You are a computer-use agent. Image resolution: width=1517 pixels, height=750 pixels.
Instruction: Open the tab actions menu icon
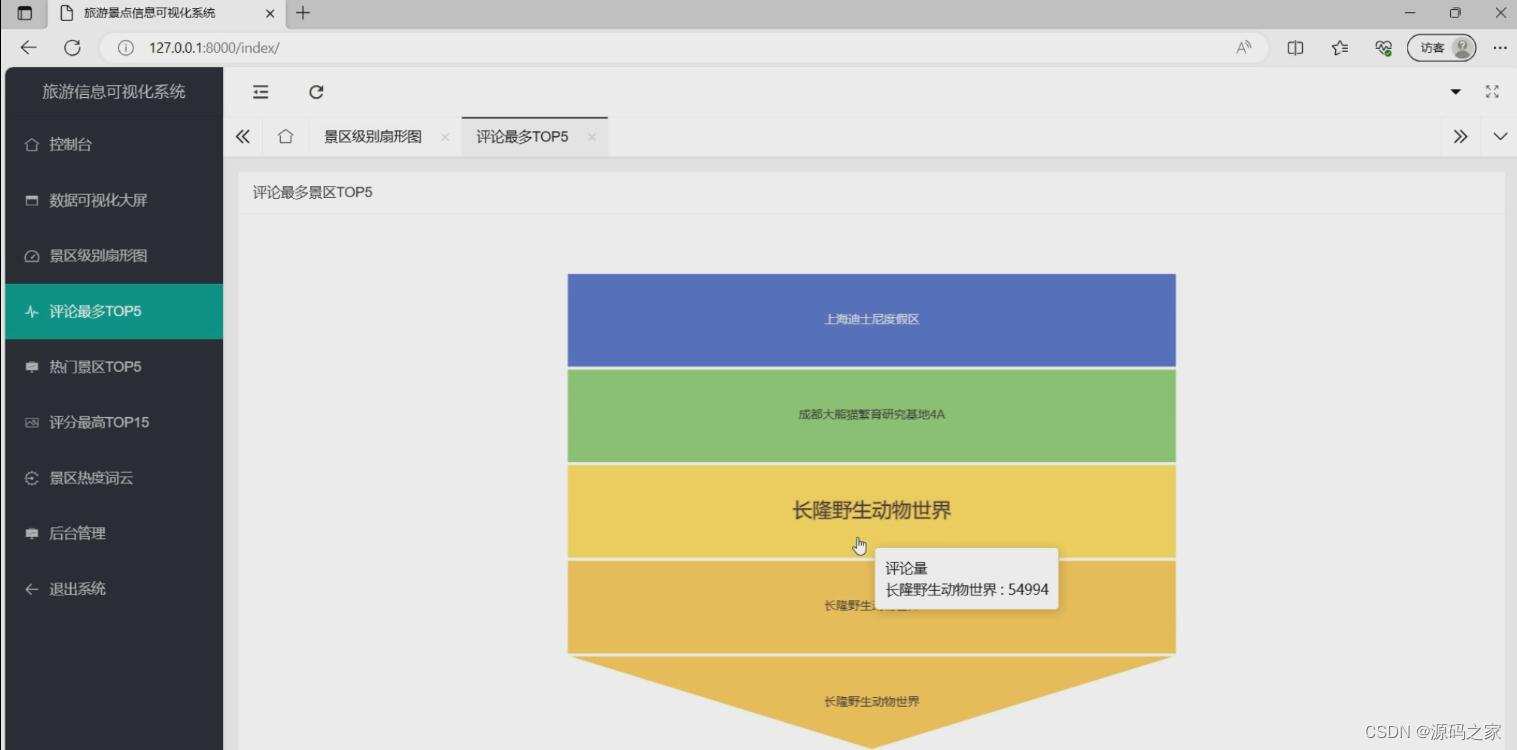point(25,13)
